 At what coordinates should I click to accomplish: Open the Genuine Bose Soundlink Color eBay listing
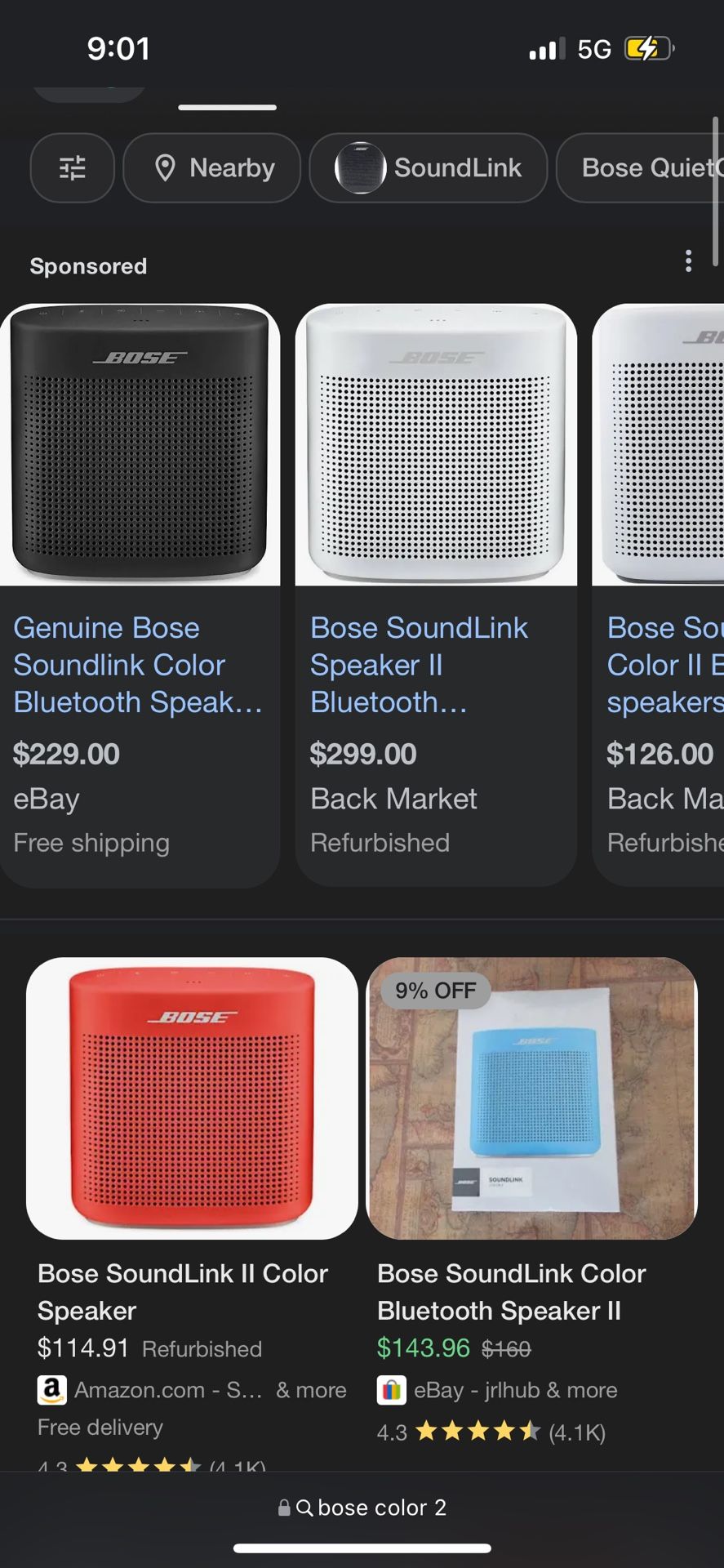(140, 665)
